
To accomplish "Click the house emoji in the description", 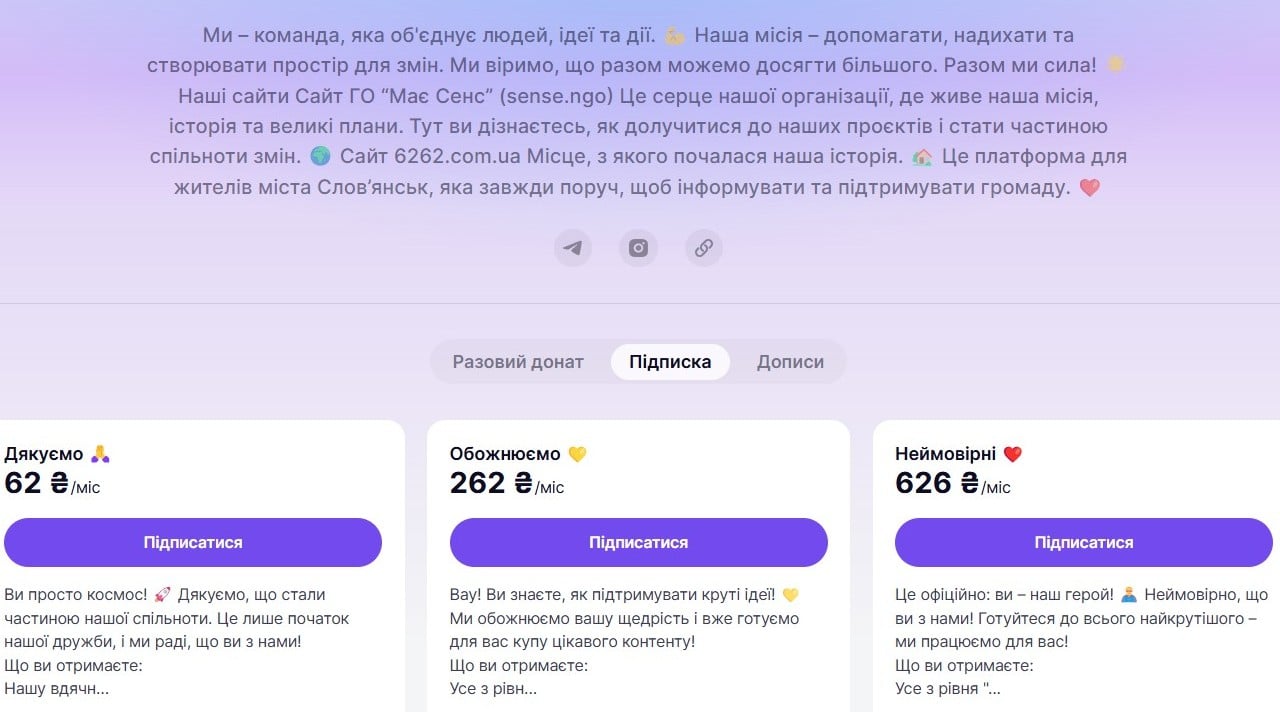I will coord(922,157).
